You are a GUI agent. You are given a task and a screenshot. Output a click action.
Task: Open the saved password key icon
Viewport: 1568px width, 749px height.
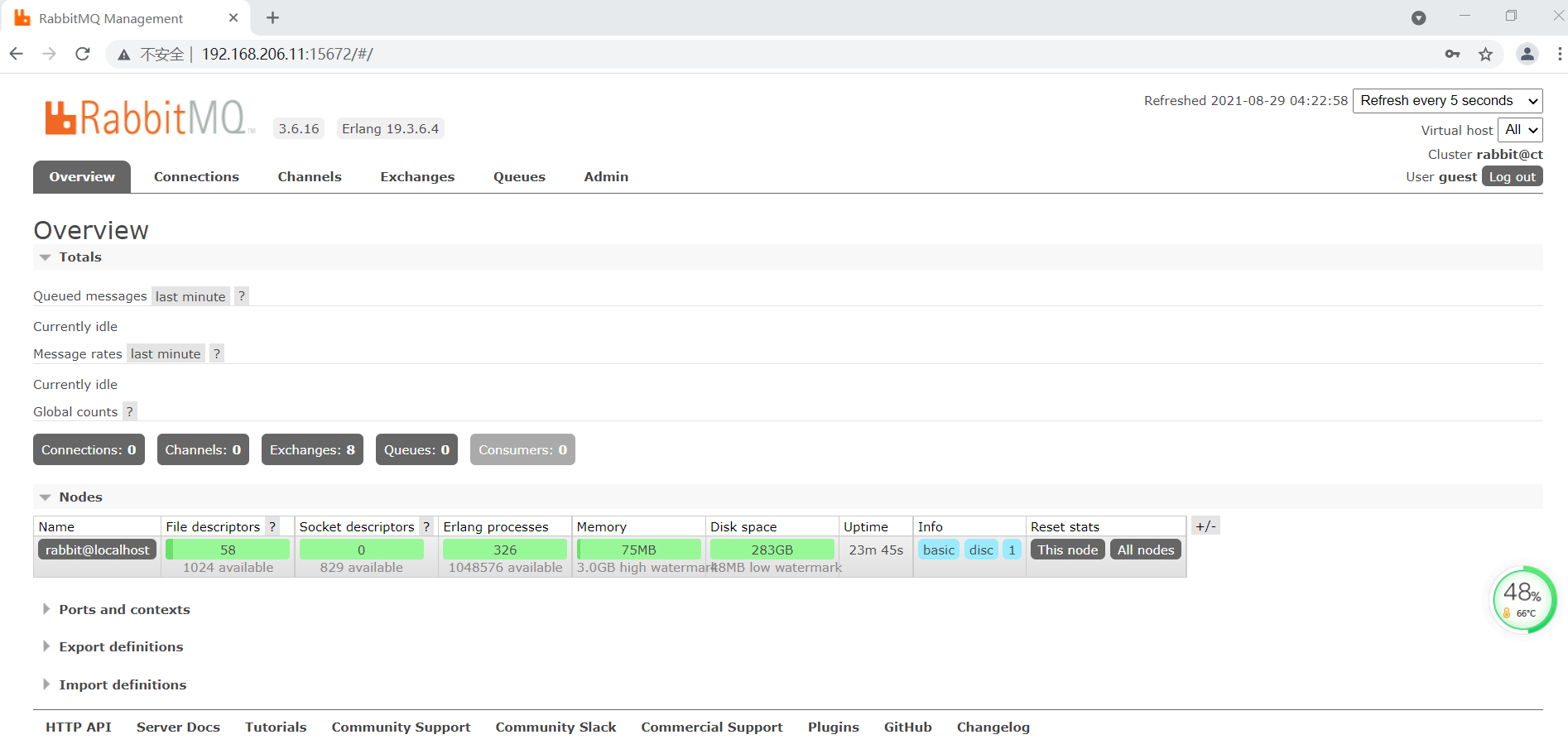1452,54
